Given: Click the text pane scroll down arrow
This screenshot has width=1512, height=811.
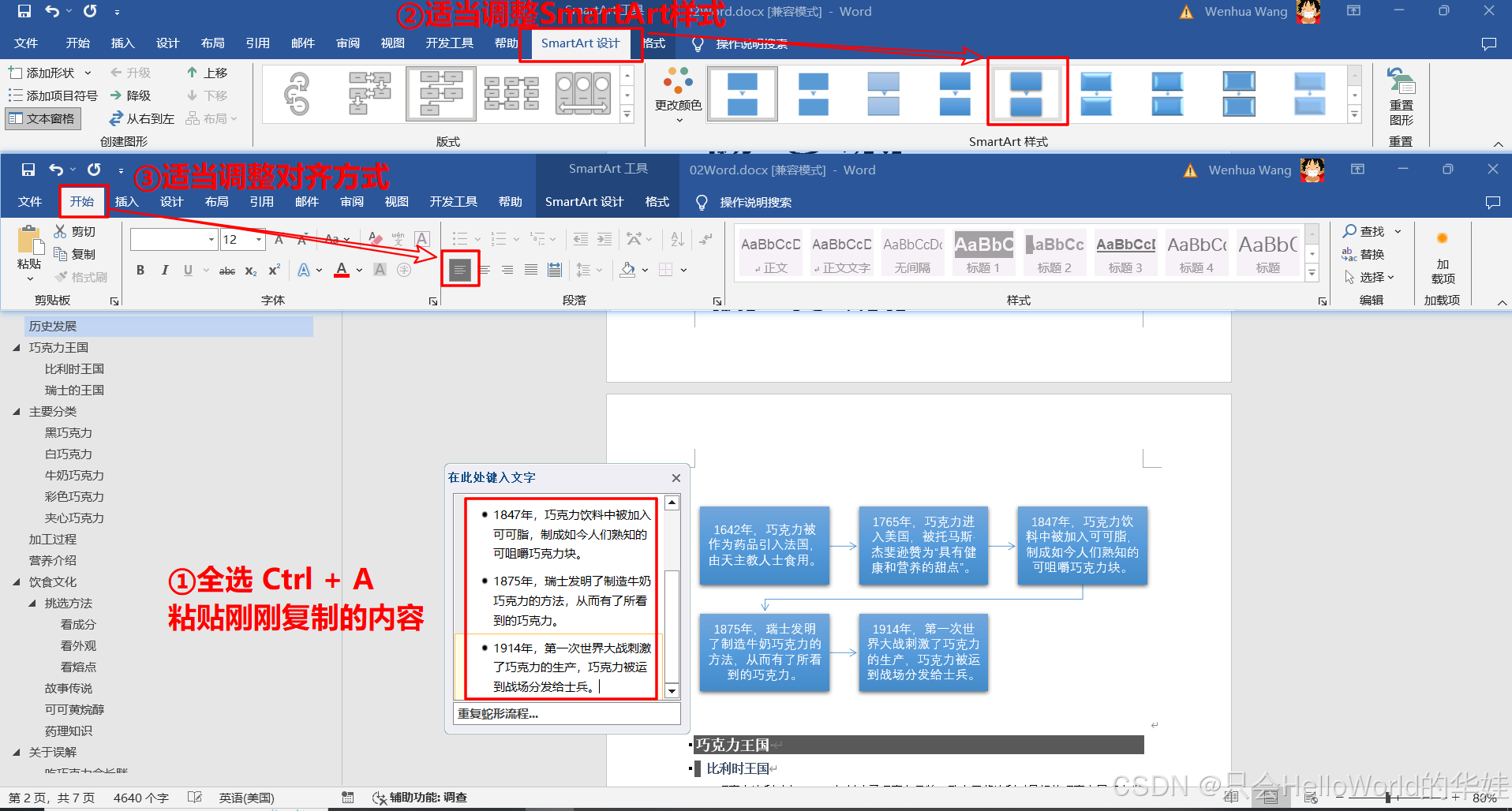Looking at the screenshot, I should (672, 691).
